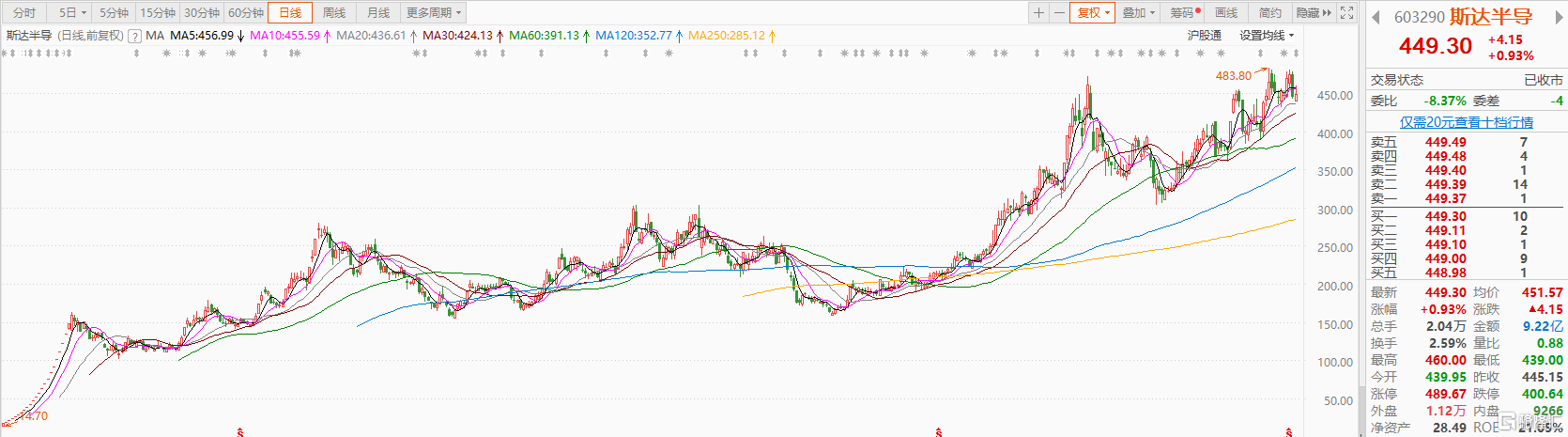This screenshot has width=1568, height=437.
Task: Open the 复权 adjustment dropdown
Action: click(x=1093, y=13)
